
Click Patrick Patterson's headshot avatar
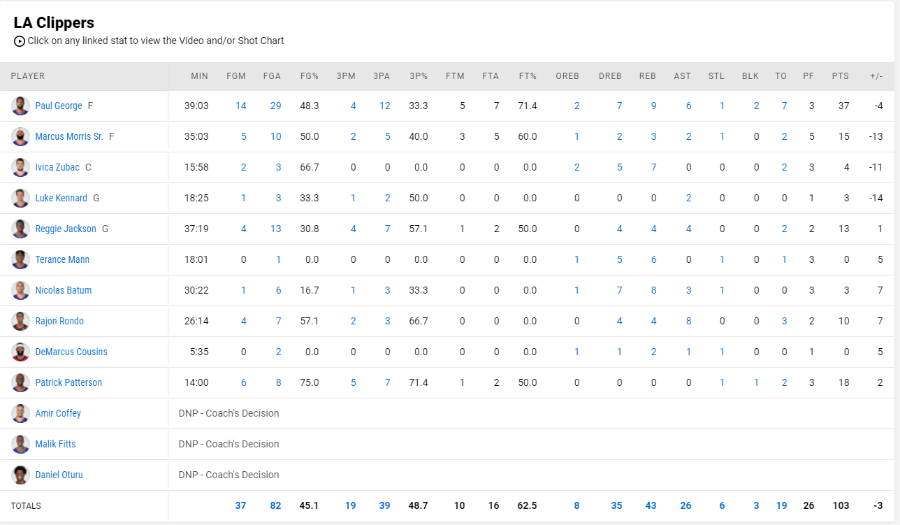pyautogui.click(x=20, y=382)
